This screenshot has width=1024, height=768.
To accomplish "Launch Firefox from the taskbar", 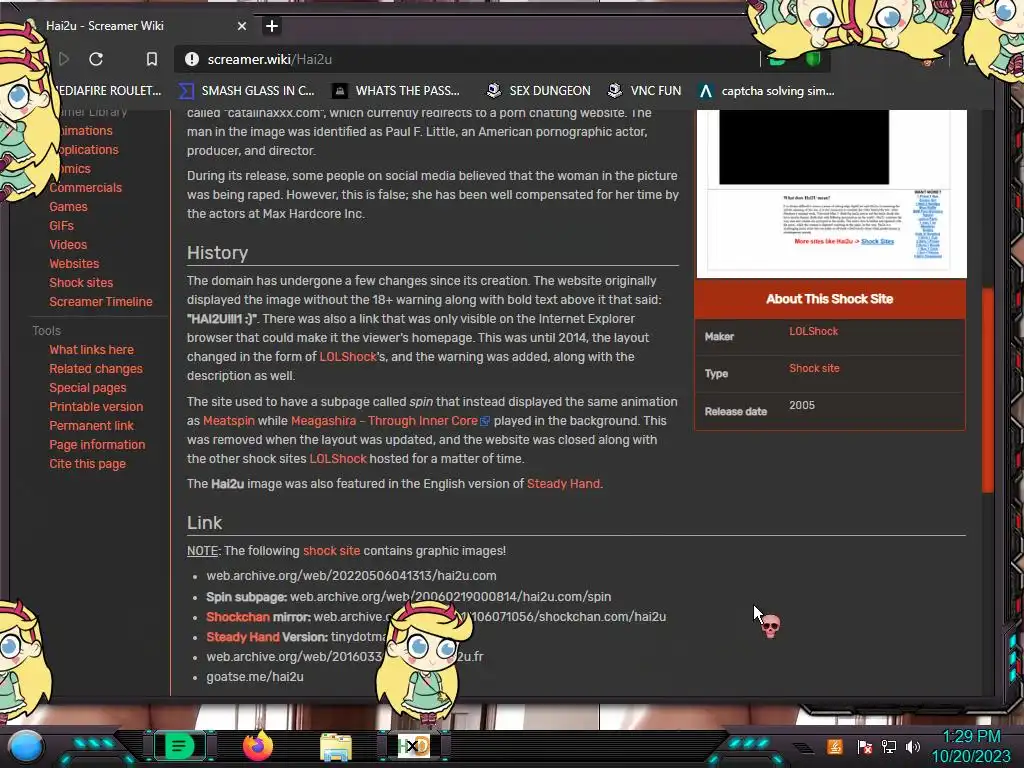I will click(x=258, y=746).
